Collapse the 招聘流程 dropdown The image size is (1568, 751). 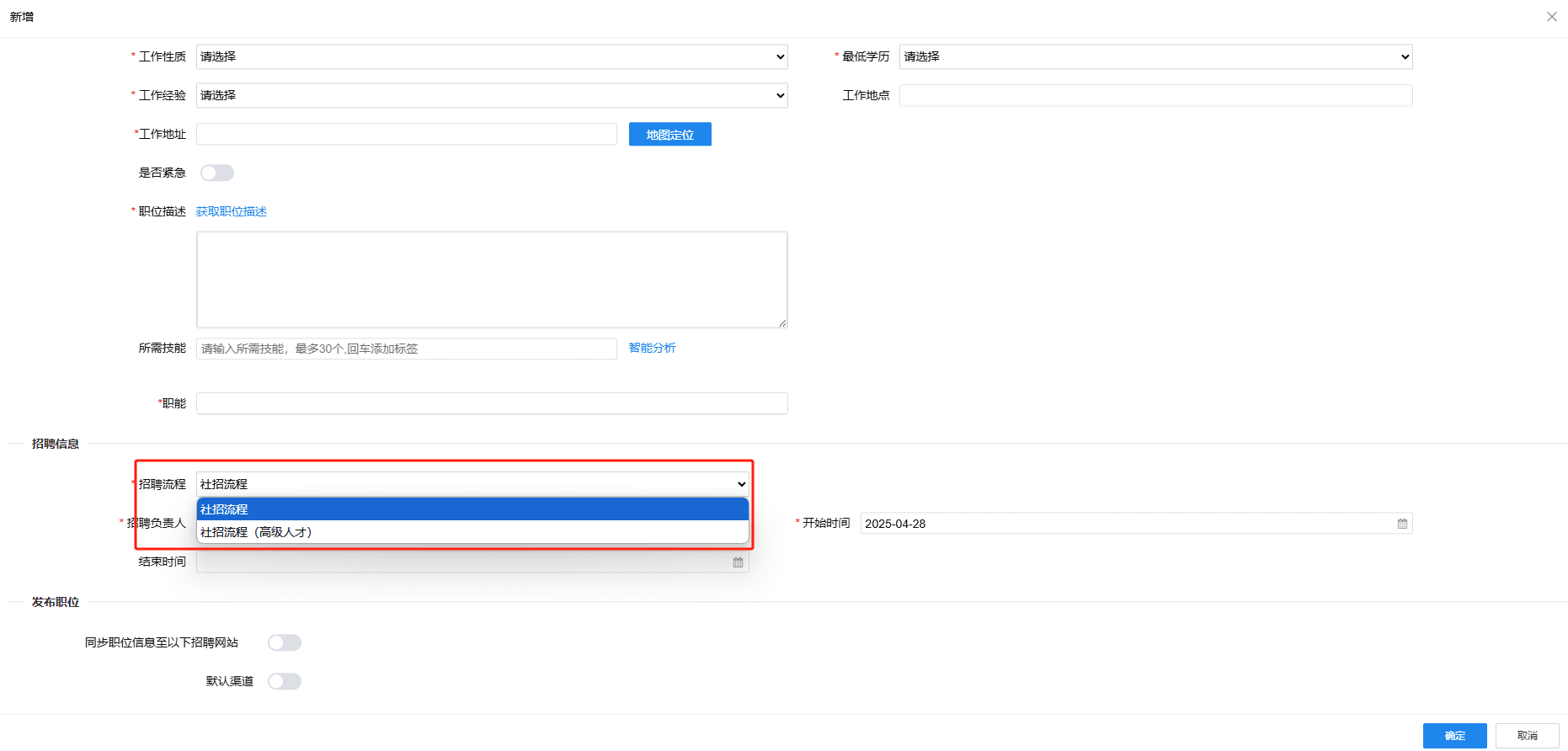pyautogui.click(x=472, y=484)
